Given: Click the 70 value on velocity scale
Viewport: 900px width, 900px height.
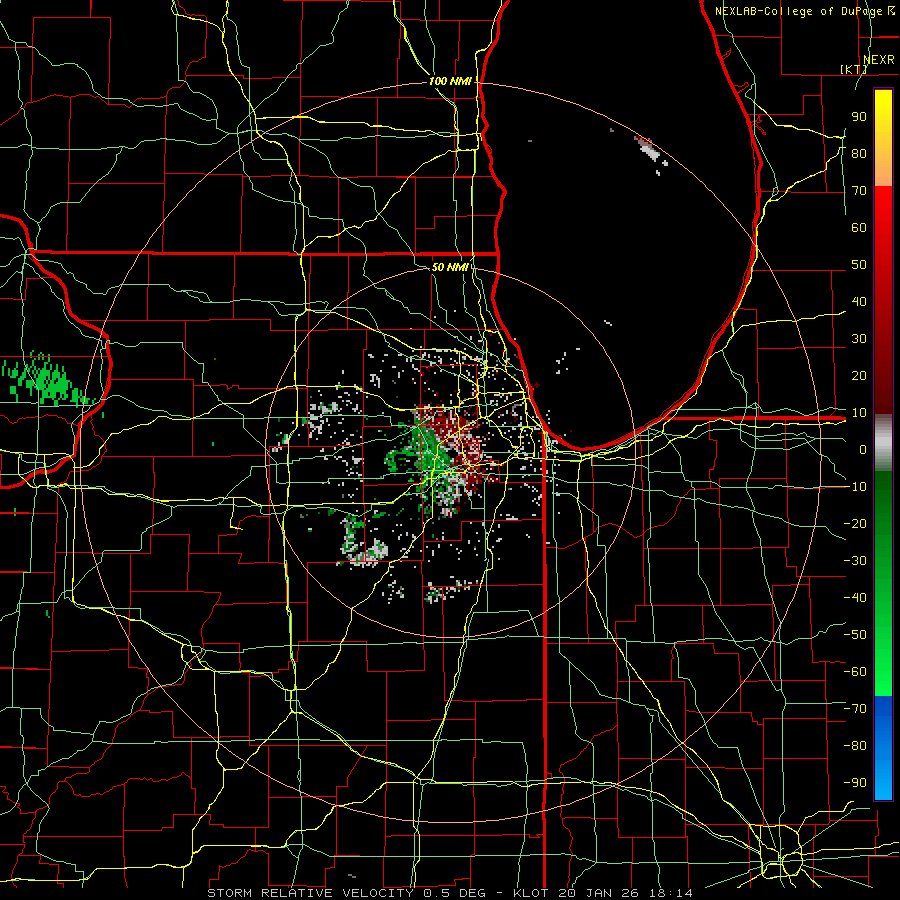Looking at the screenshot, I should [859, 191].
